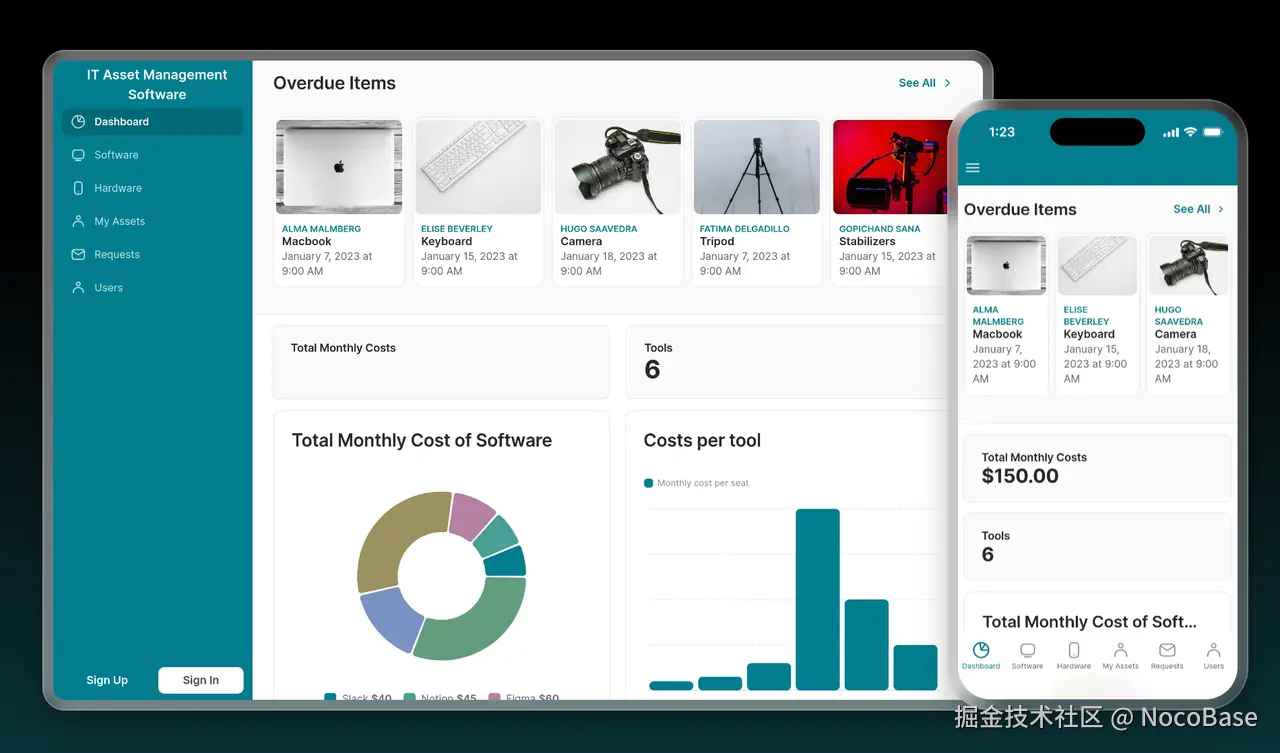Click ELISE BEVERLEY name on tablet card
The height and width of the screenshot is (753, 1280).
[x=457, y=229]
